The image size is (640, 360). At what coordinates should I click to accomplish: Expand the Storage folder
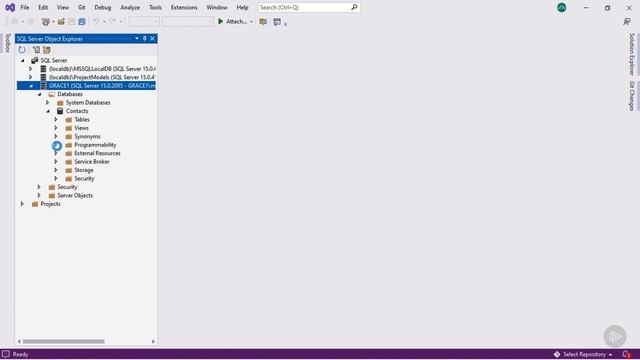(x=56, y=170)
